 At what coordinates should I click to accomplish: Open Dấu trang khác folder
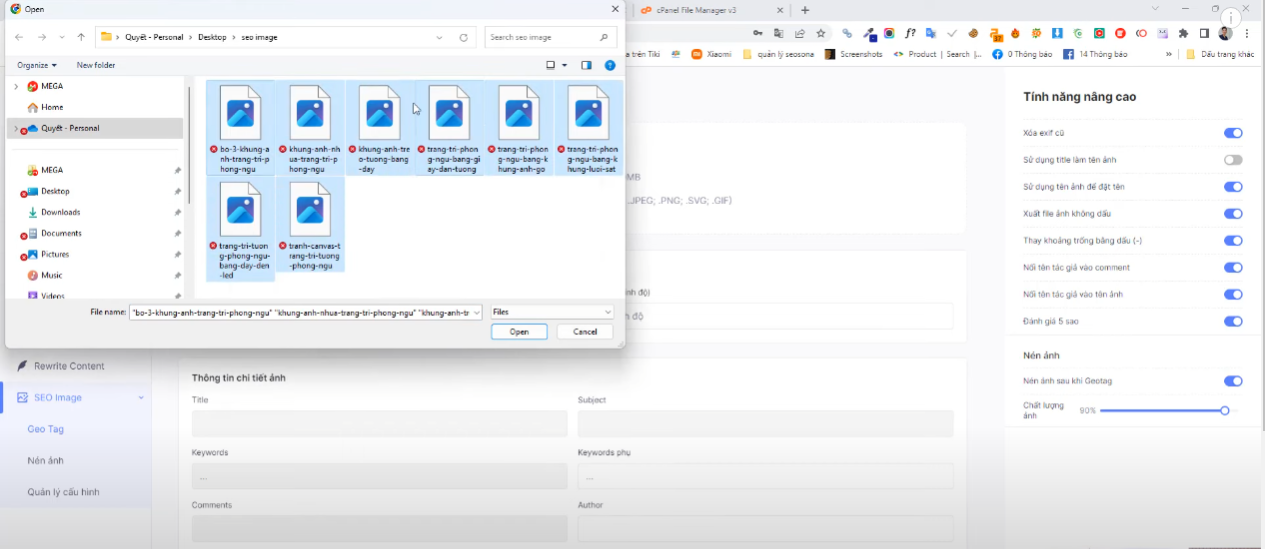tap(1220, 54)
